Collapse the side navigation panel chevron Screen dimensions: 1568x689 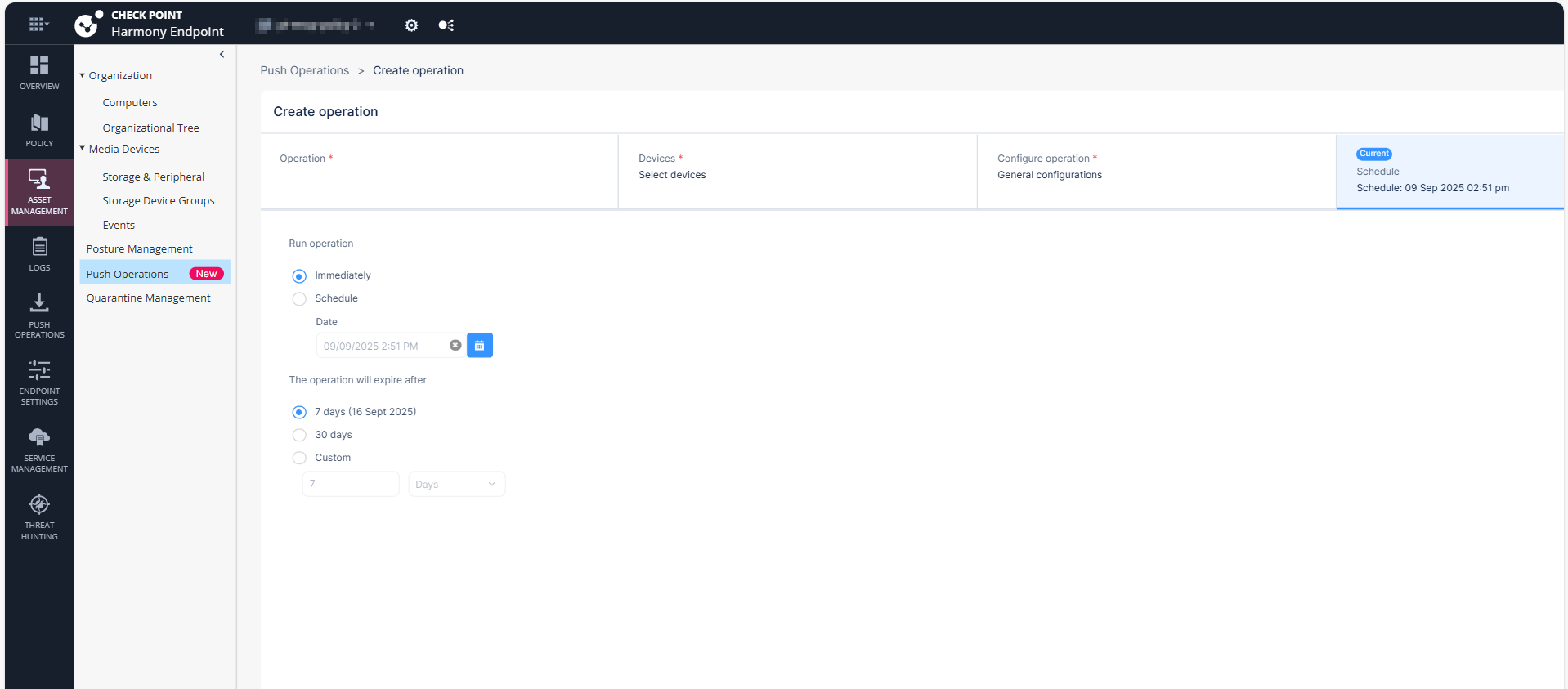click(222, 55)
